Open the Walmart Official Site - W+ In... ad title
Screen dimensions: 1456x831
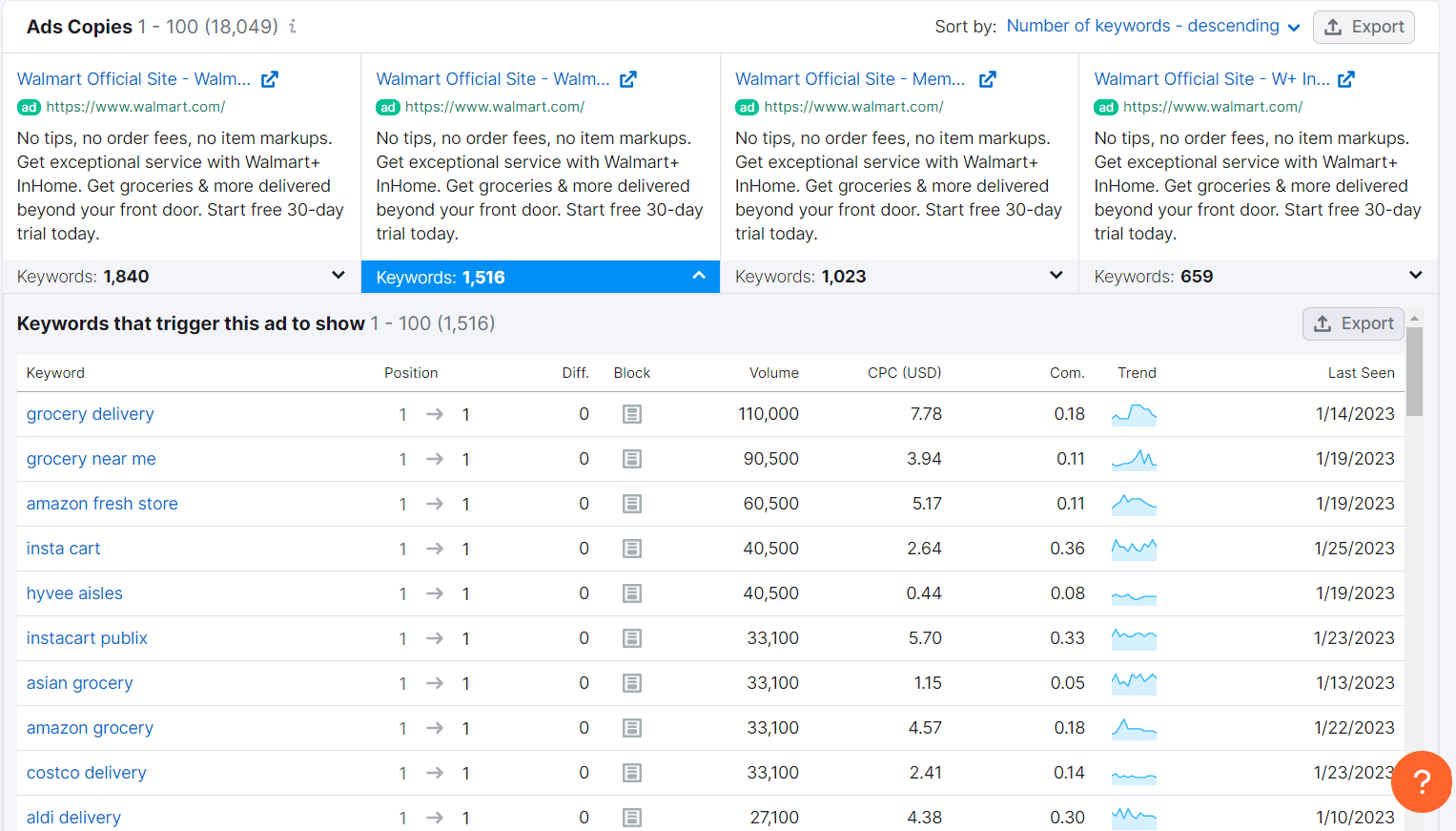[1212, 79]
